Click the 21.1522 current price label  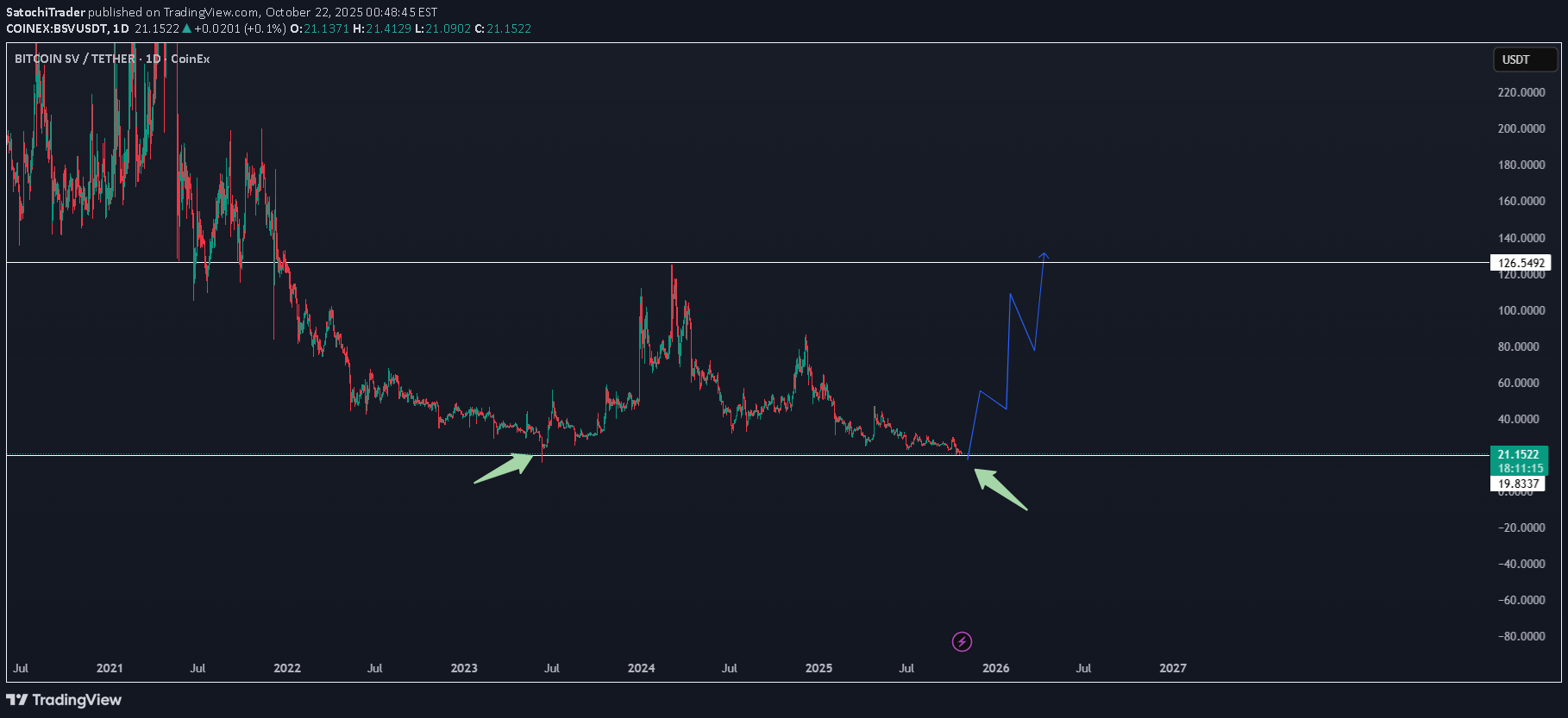[x=1519, y=454]
